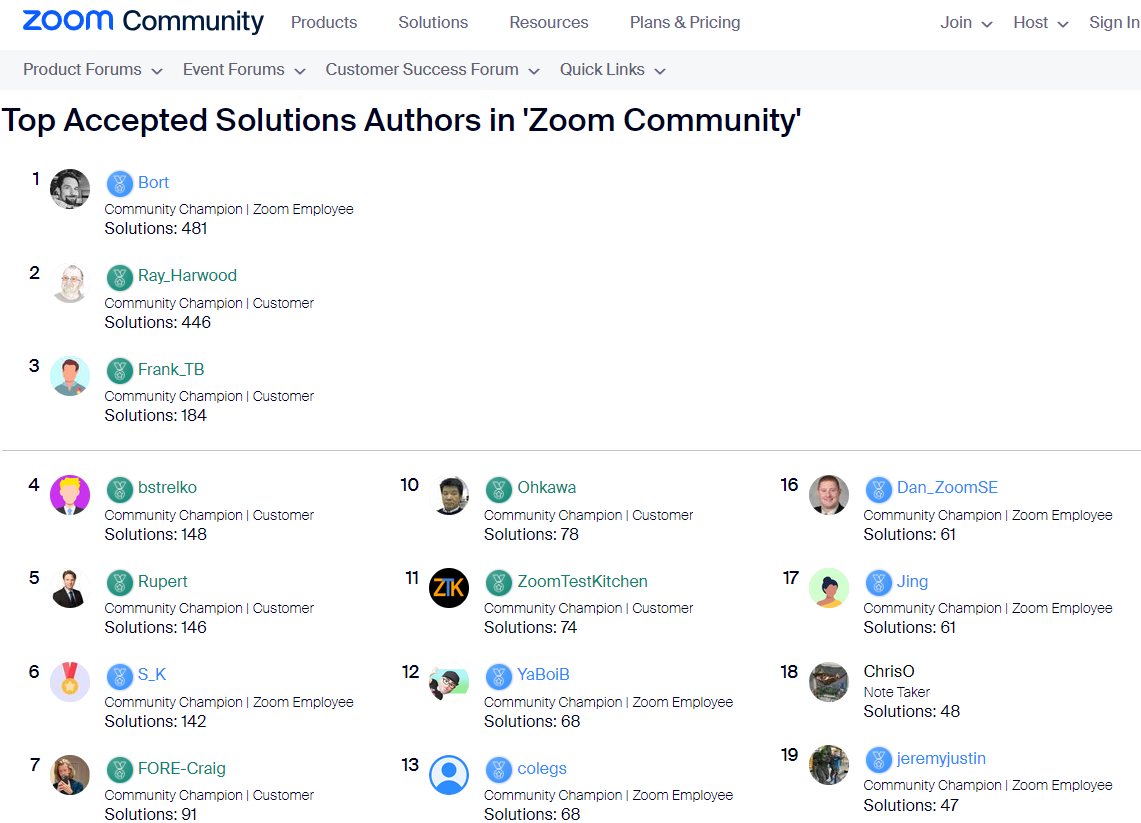Open bstrelko's purple avatar
1141x823 pixels.
[70, 495]
